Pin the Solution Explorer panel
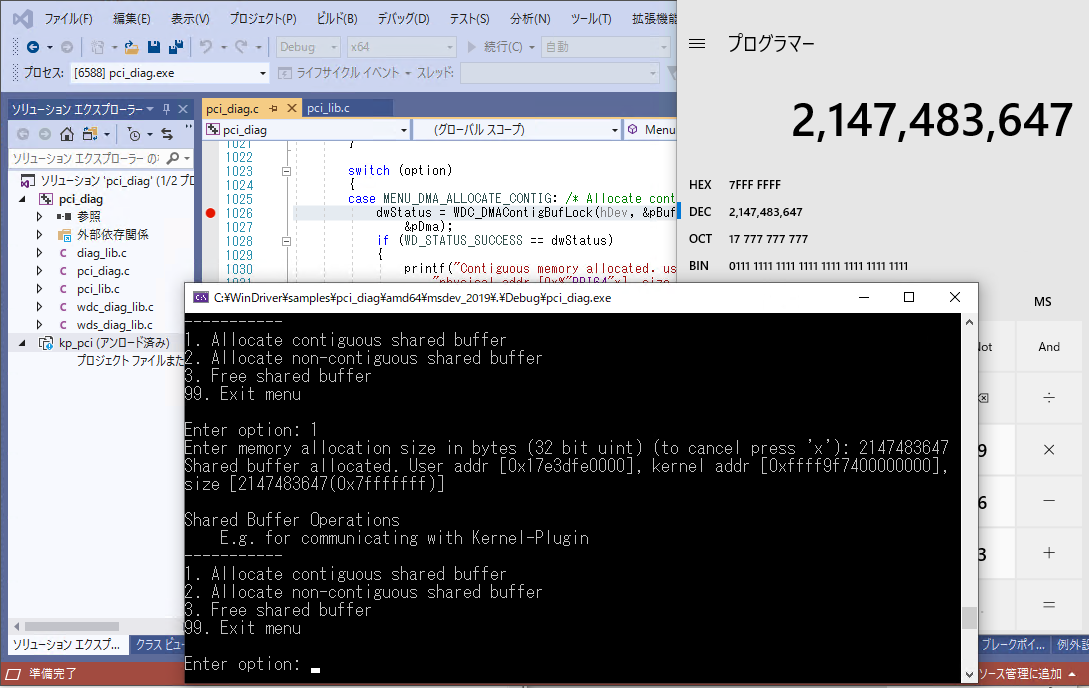 (166, 109)
